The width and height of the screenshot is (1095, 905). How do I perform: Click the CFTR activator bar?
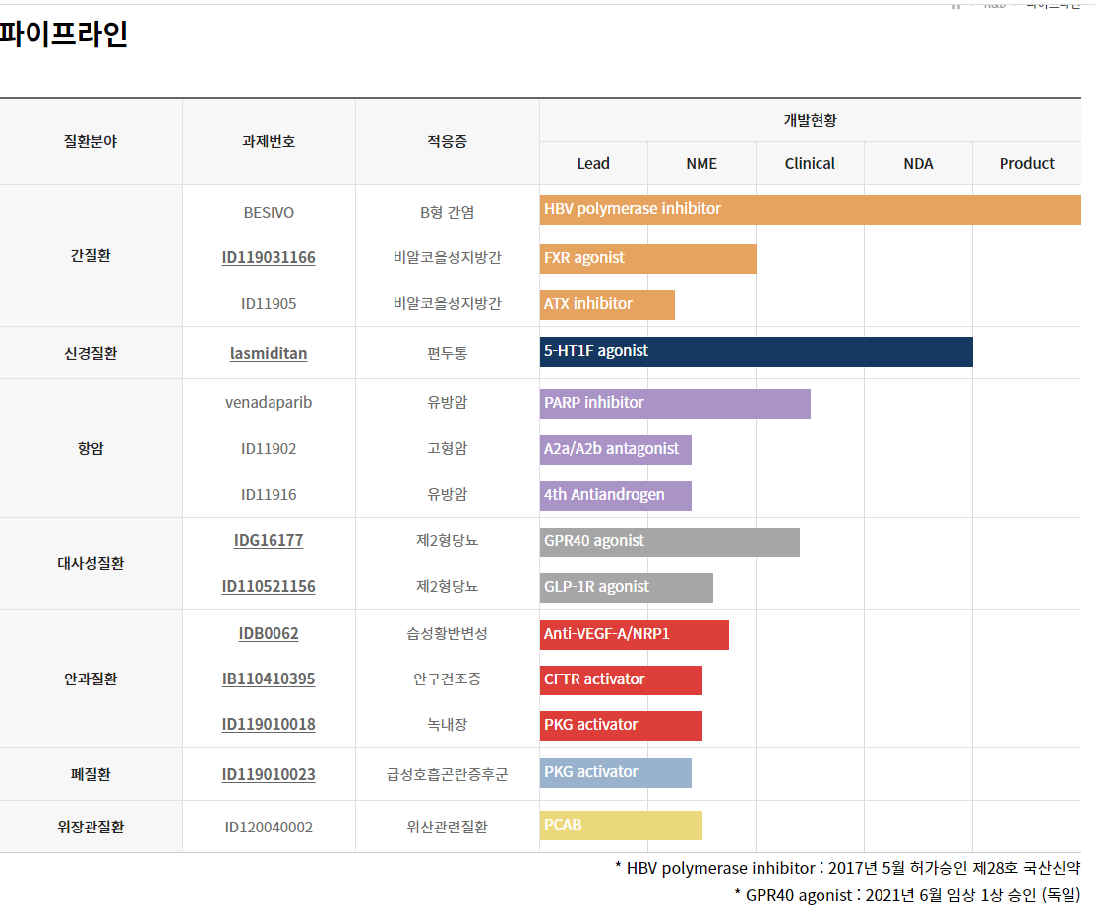click(621, 680)
